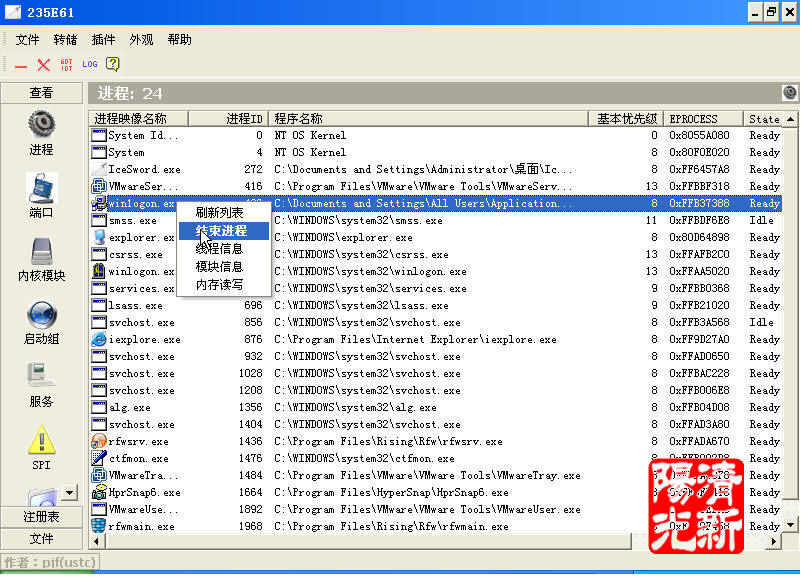This screenshot has height=578, width=808.
Task: Click the iexplore.exe process icon
Action: coord(98,339)
